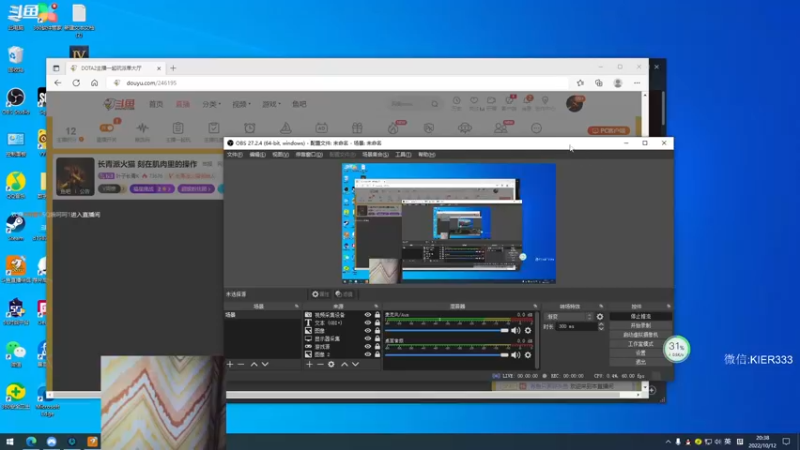Screen dimensions: 800x450
Task: Open OBS Studio desktop shortcut
Action: [x=16, y=100]
